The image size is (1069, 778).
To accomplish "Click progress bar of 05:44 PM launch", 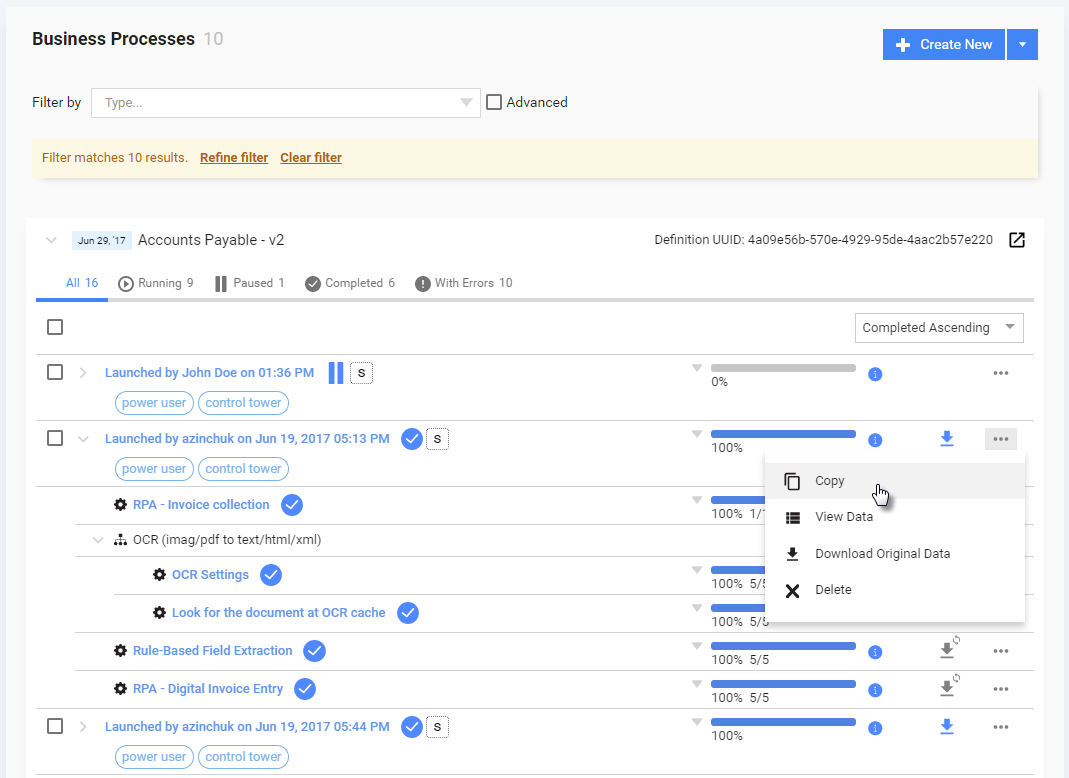I will (x=783, y=722).
